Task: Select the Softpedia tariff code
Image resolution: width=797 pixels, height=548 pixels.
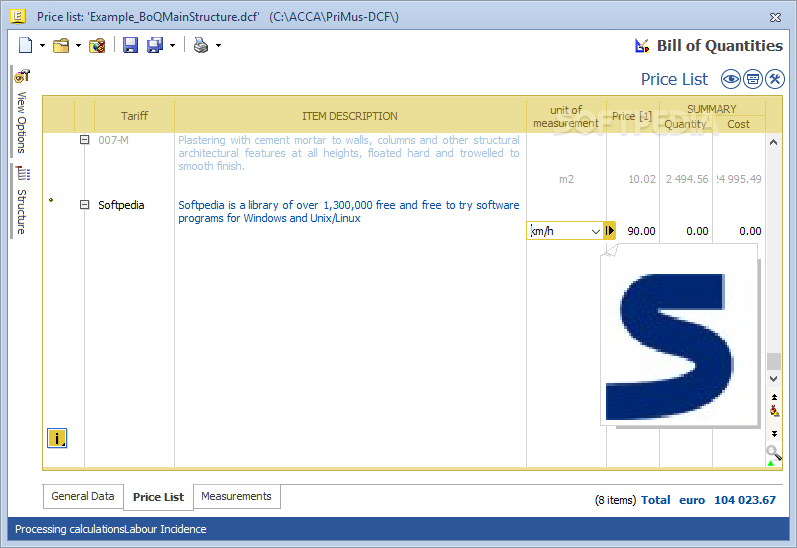Action: coord(121,205)
